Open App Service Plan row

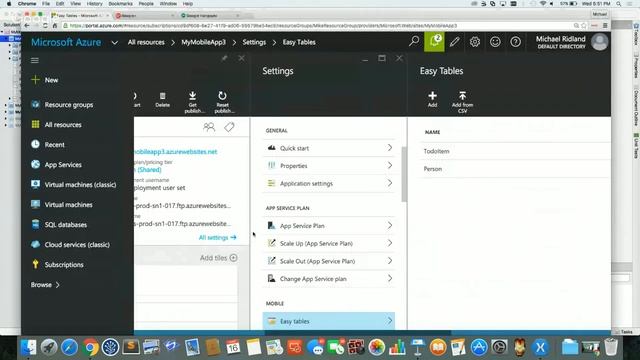tap(329, 226)
